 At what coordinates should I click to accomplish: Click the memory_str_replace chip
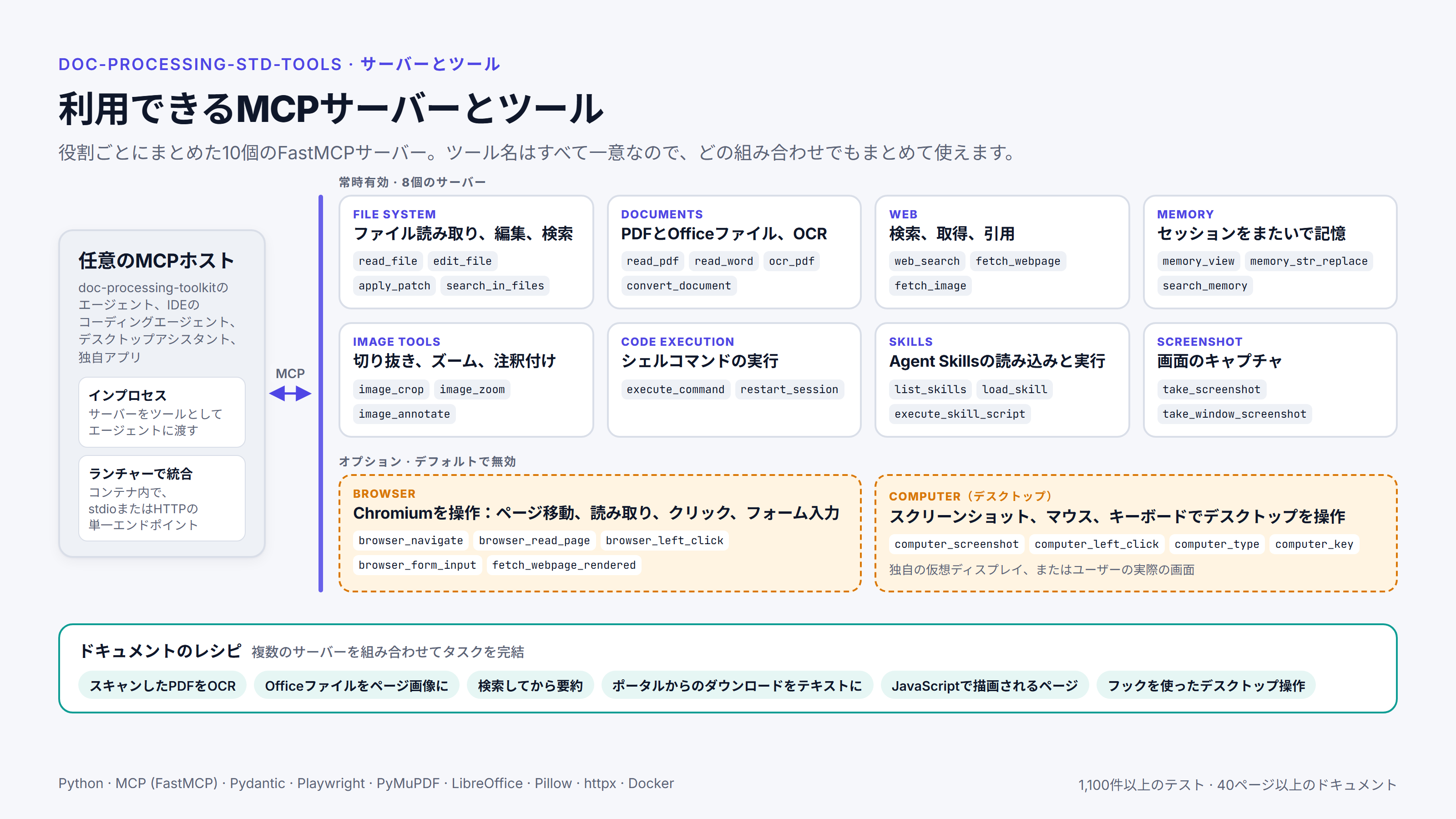(x=1309, y=261)
